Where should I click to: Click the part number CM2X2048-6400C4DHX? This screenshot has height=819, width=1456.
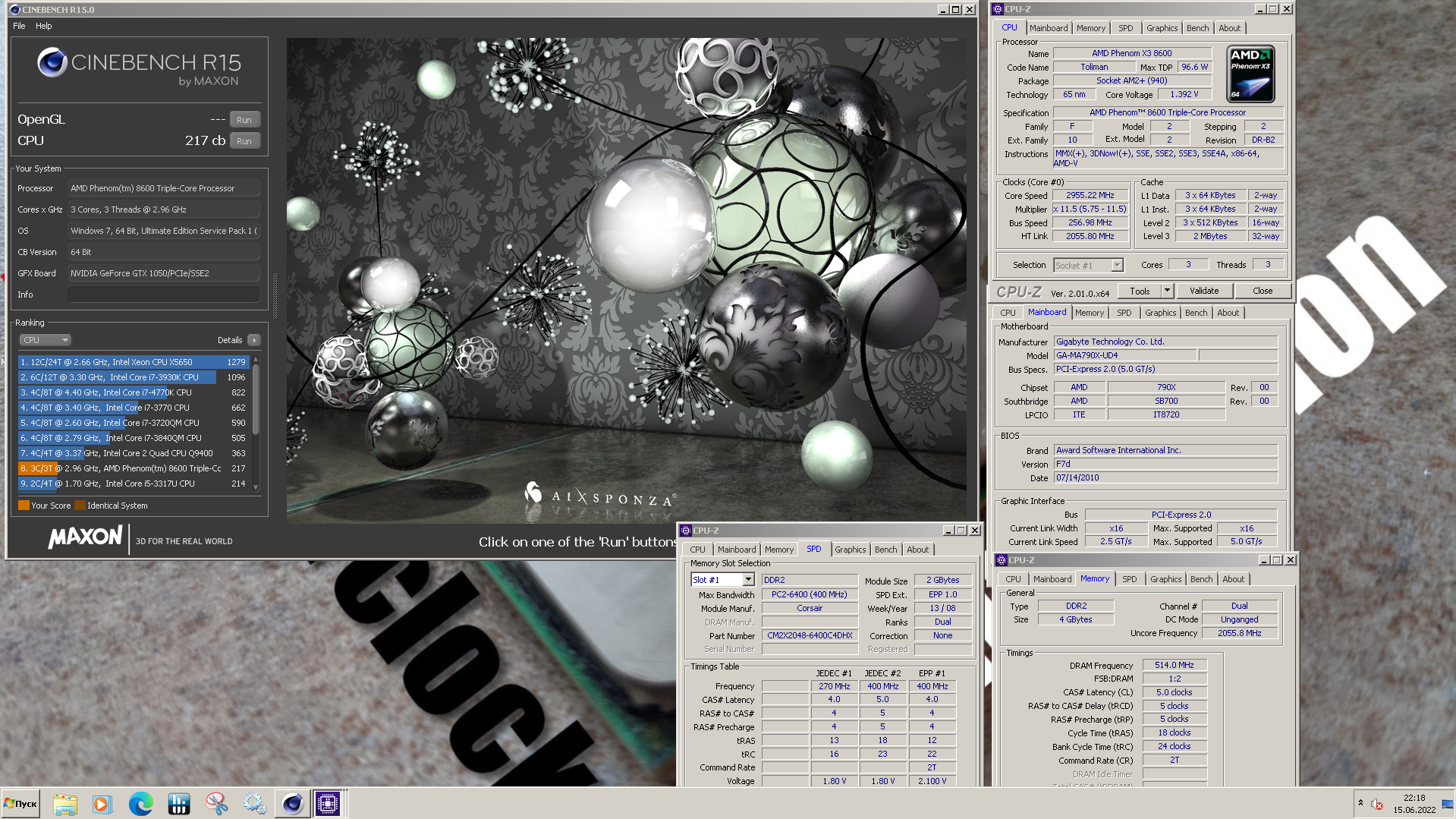coord(810,636)
